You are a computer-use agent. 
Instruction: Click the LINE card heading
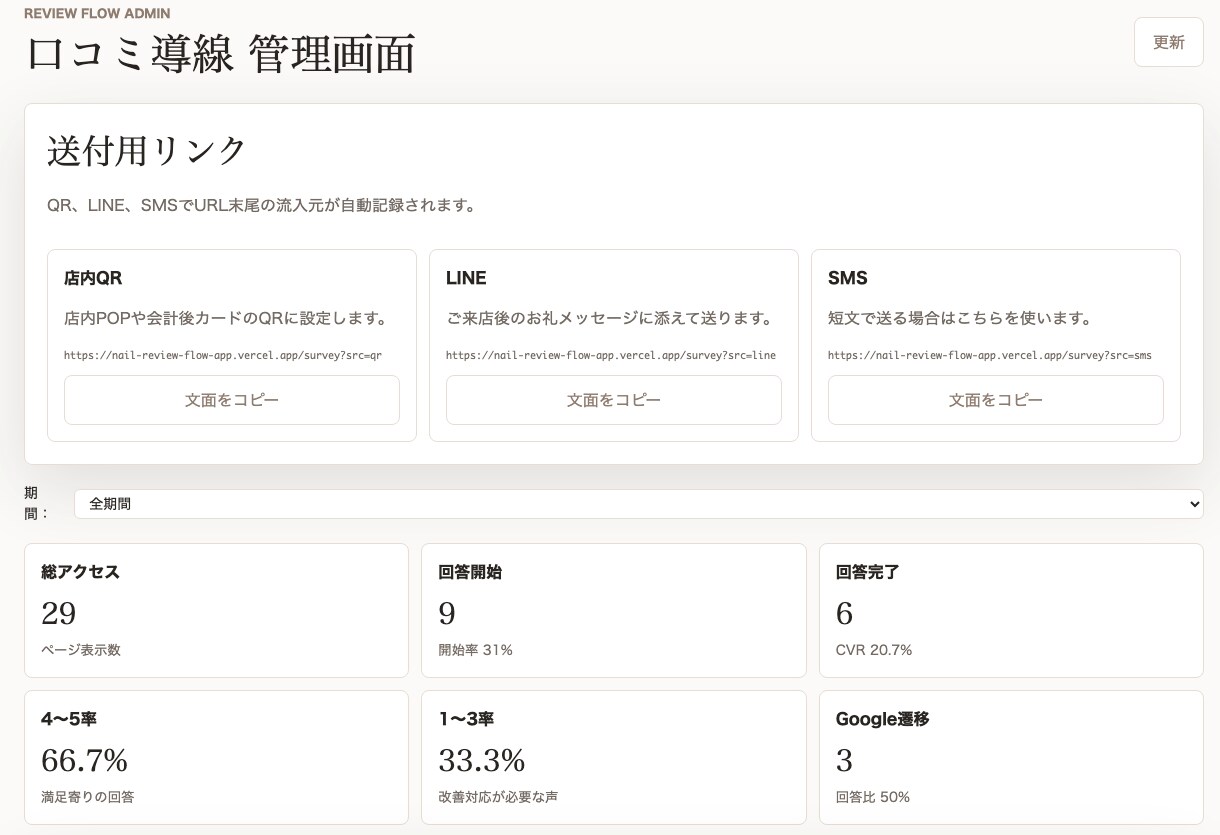point(466,278)
